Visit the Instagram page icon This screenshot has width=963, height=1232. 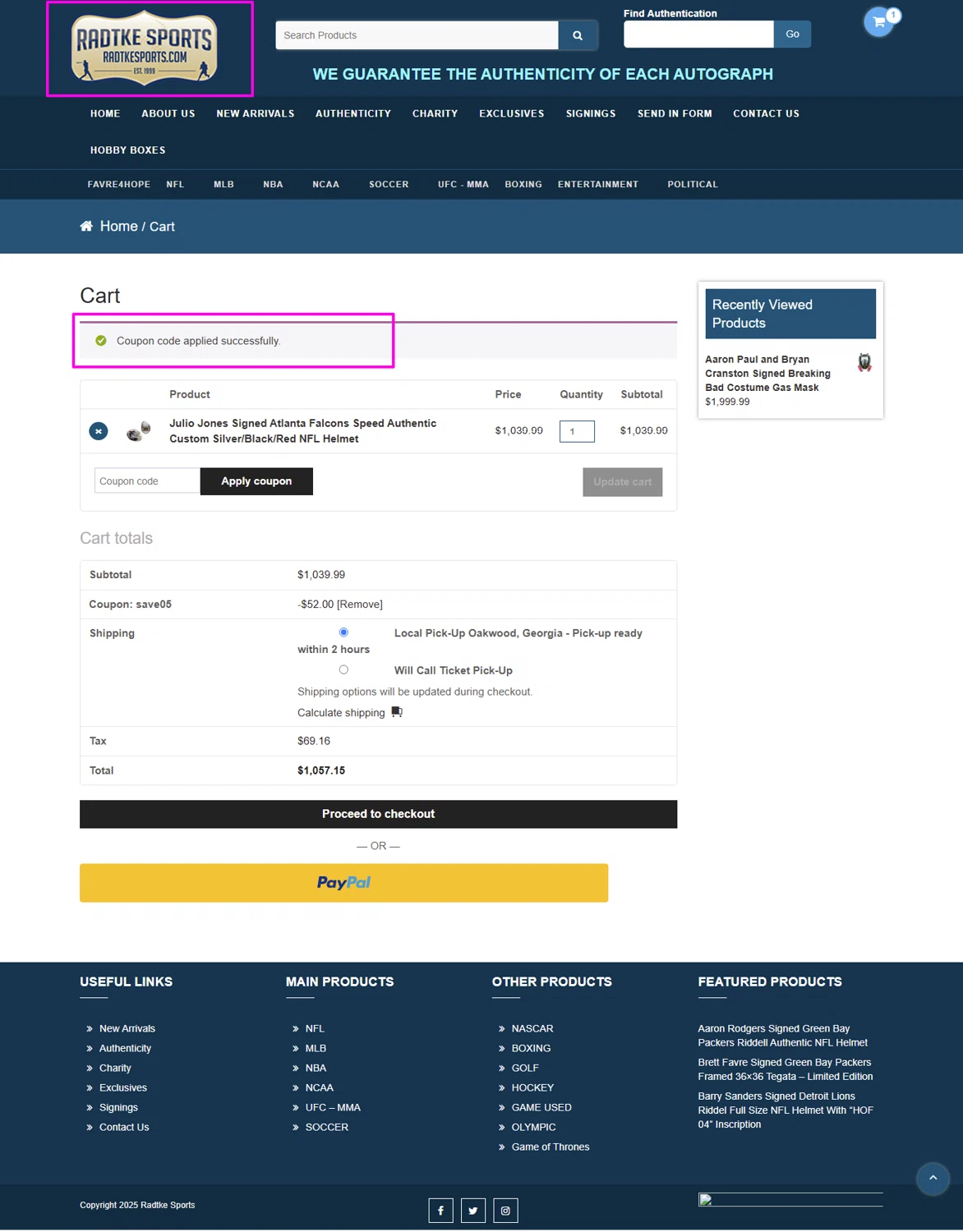tap(505, 1211)
